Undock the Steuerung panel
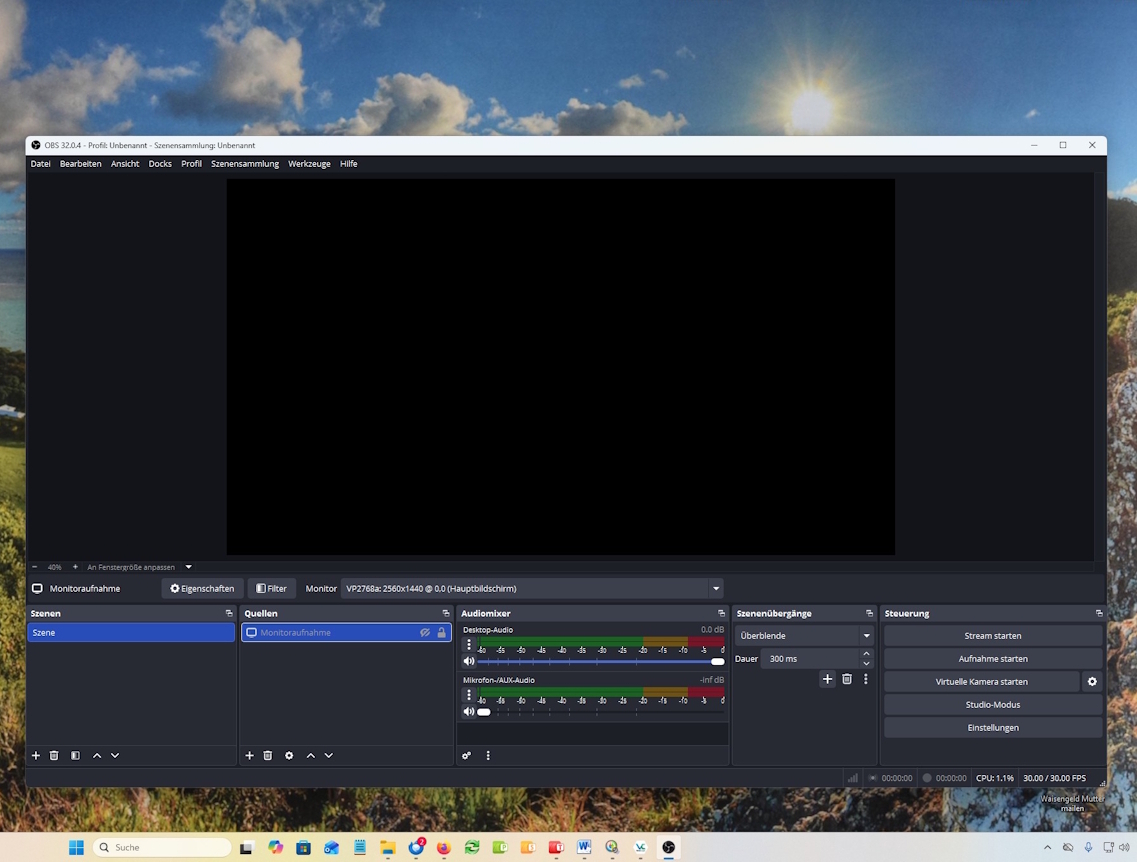This screenshot has width=1137, height=862. [1099, 613]
